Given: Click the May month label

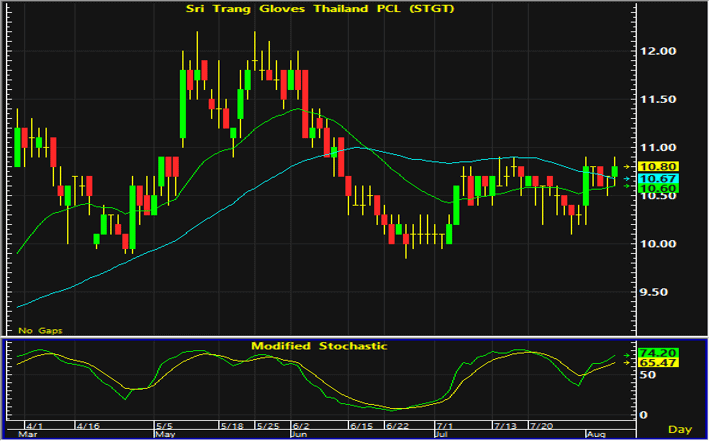Looking at the screenshot, I should pos(165,435).
